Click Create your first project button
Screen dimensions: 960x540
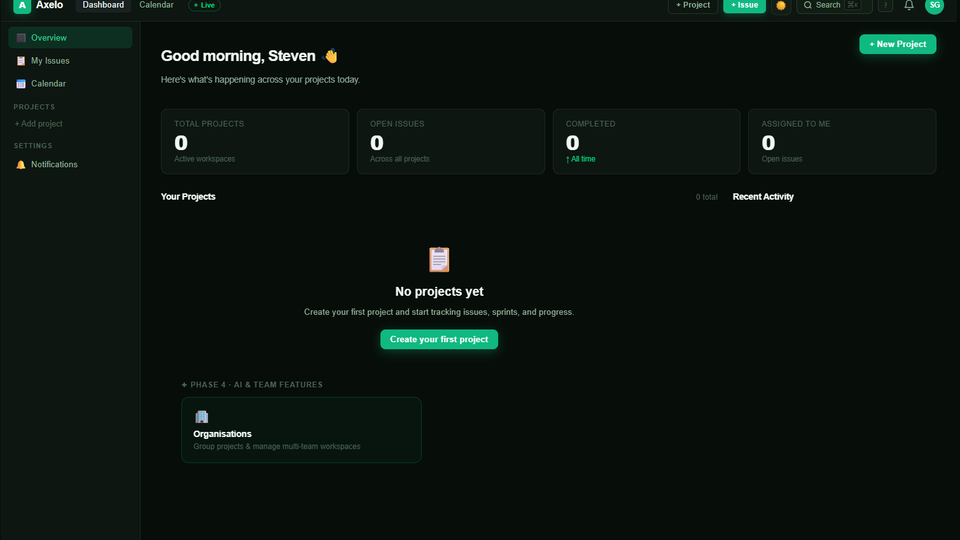438,339
